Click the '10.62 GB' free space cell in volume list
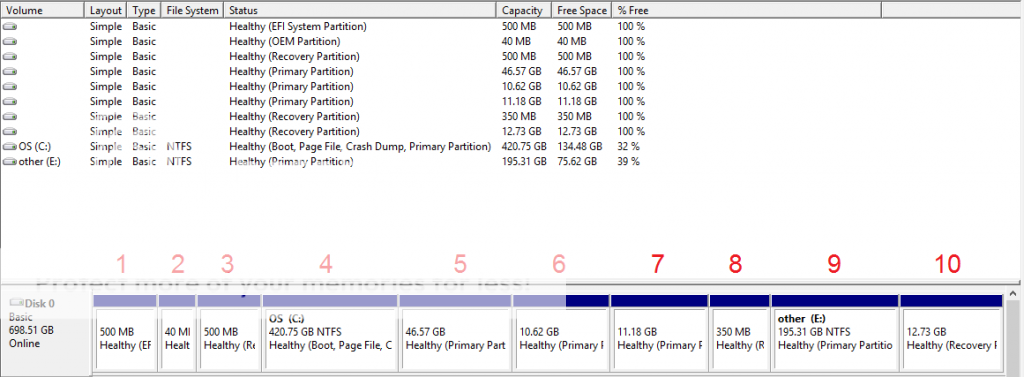The width and height of the screenshot is (1024, 377). 577,87
